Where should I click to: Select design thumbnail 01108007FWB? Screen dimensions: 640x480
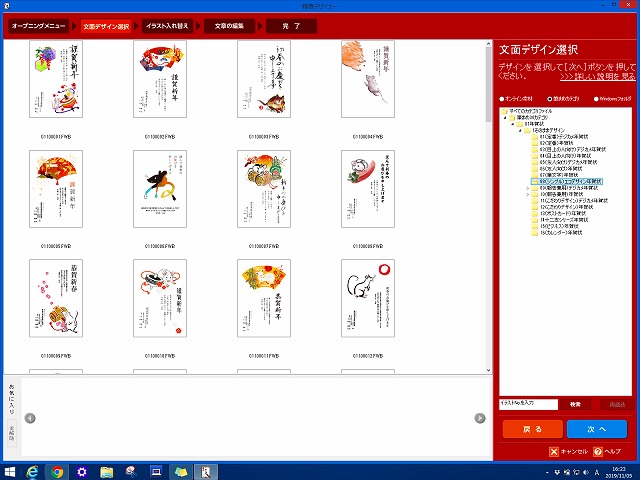264,189
